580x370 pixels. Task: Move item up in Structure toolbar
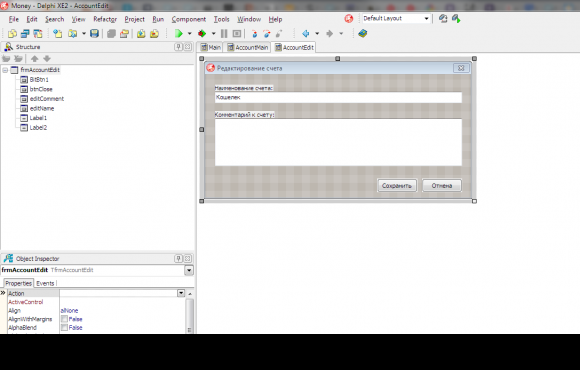click(34, 58)
